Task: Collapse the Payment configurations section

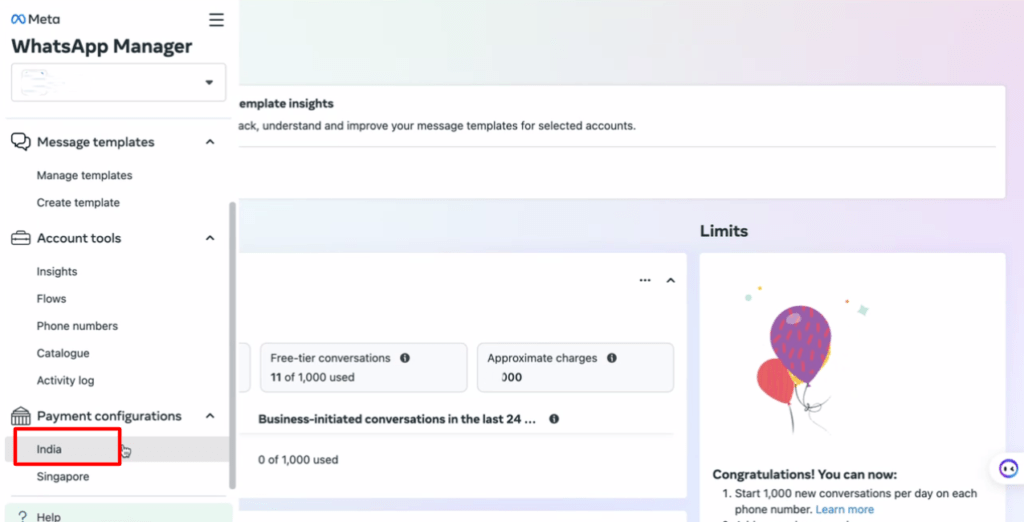Action: tap(210, 416)
